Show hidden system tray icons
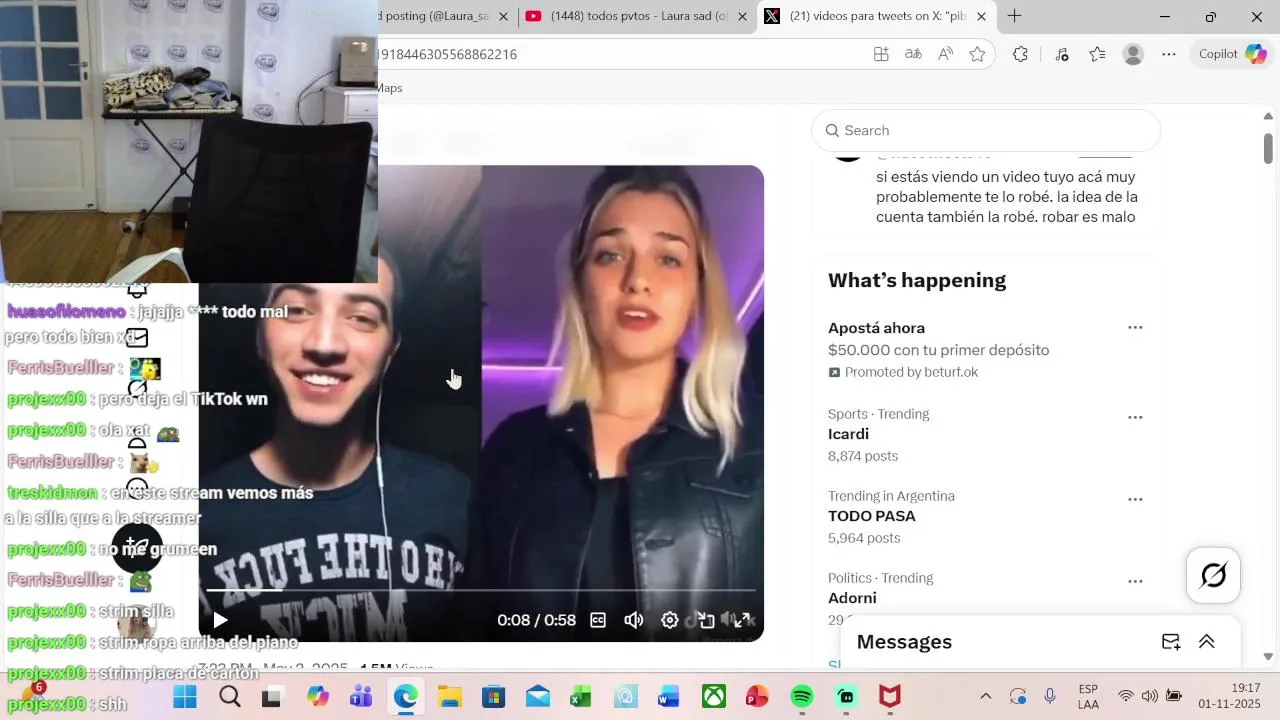This screenshot has height=720, width=1280. coord(985,696)
